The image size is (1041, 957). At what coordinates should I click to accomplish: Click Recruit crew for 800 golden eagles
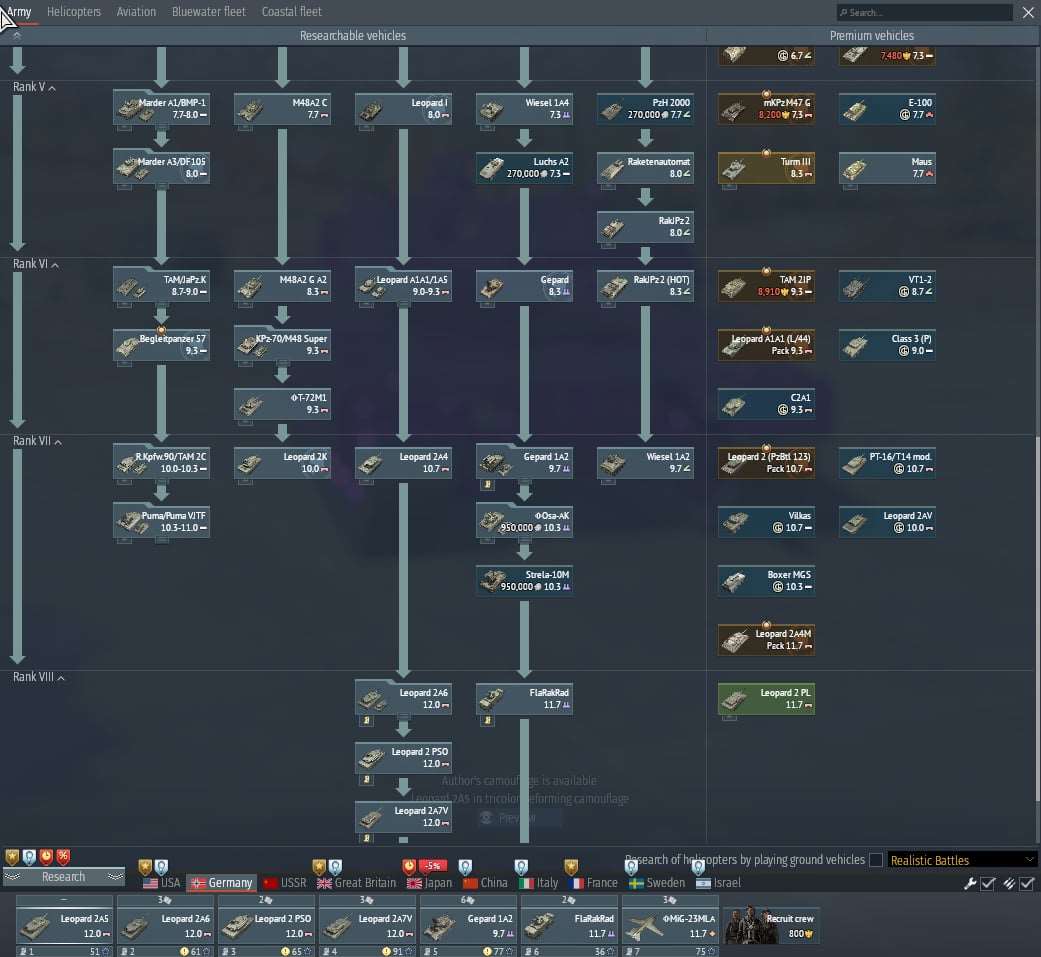[772, 925]
